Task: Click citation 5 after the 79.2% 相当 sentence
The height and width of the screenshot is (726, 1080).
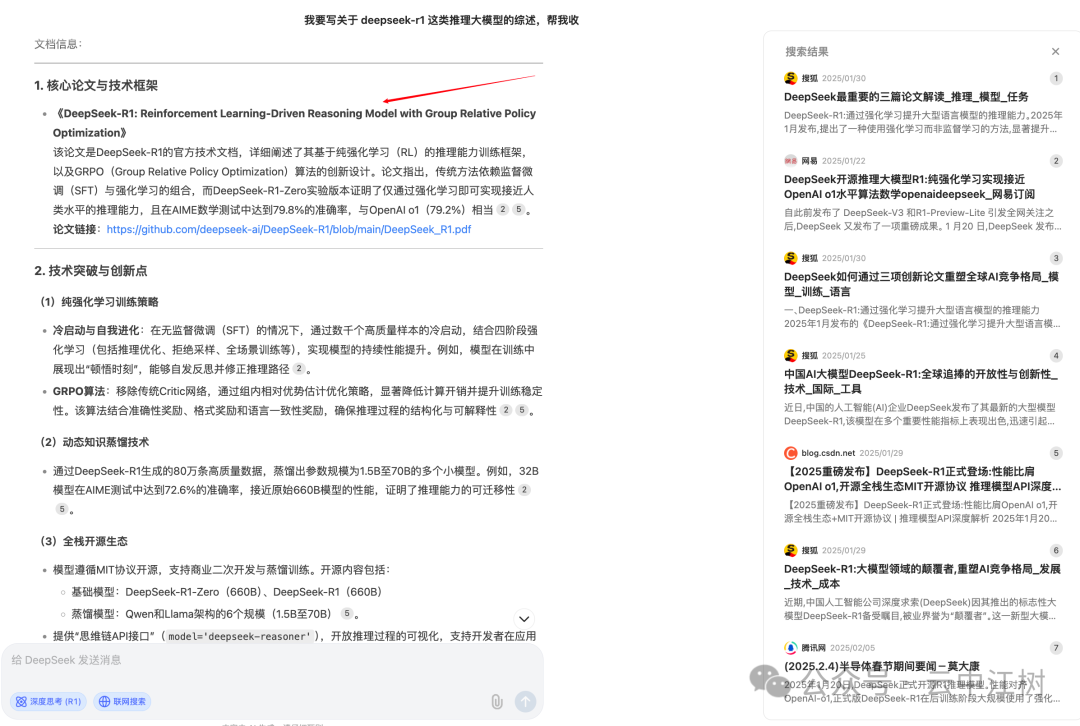Action: 519,209
